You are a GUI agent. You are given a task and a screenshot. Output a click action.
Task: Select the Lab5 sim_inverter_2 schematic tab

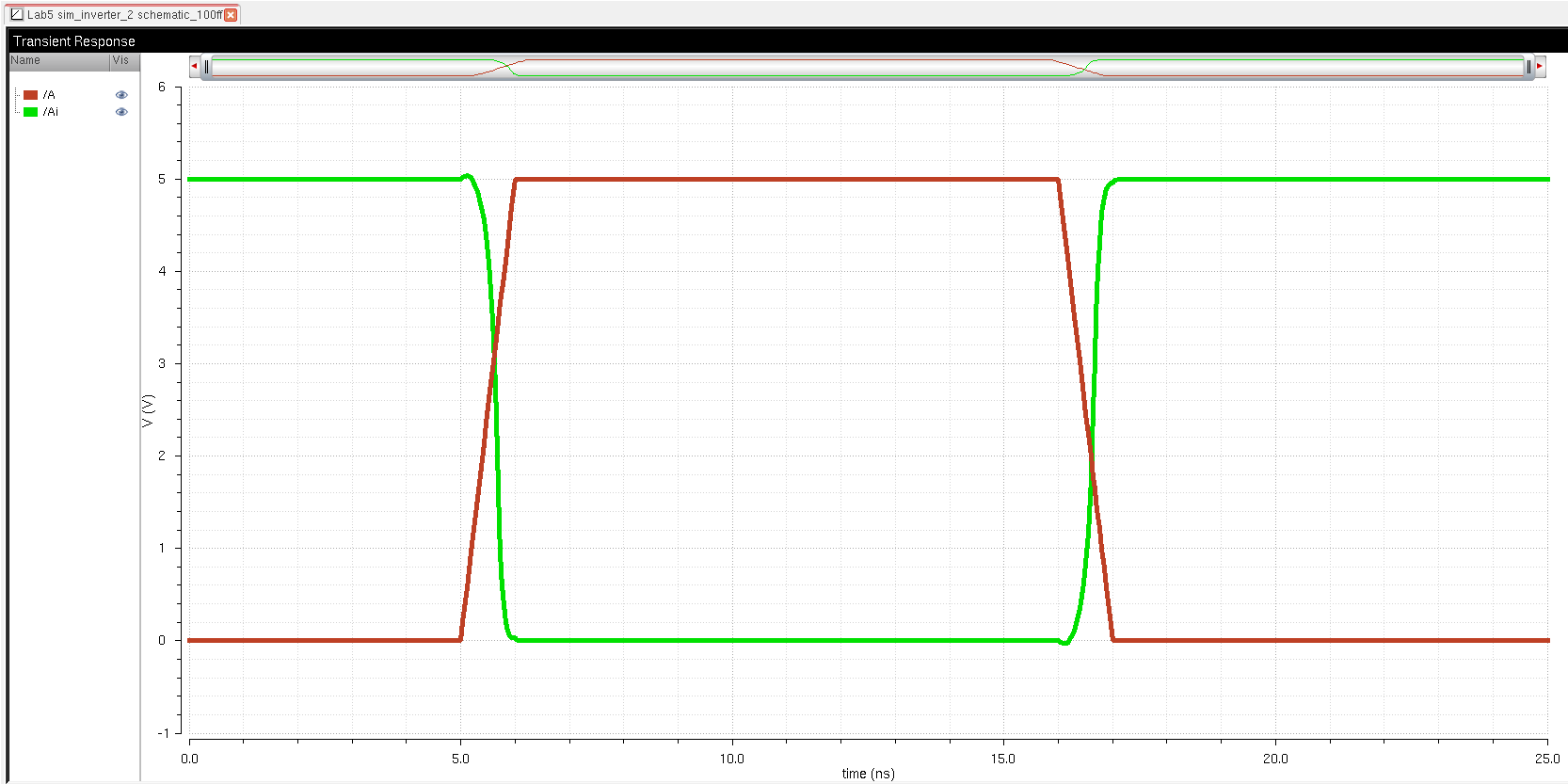coord(123,14)
